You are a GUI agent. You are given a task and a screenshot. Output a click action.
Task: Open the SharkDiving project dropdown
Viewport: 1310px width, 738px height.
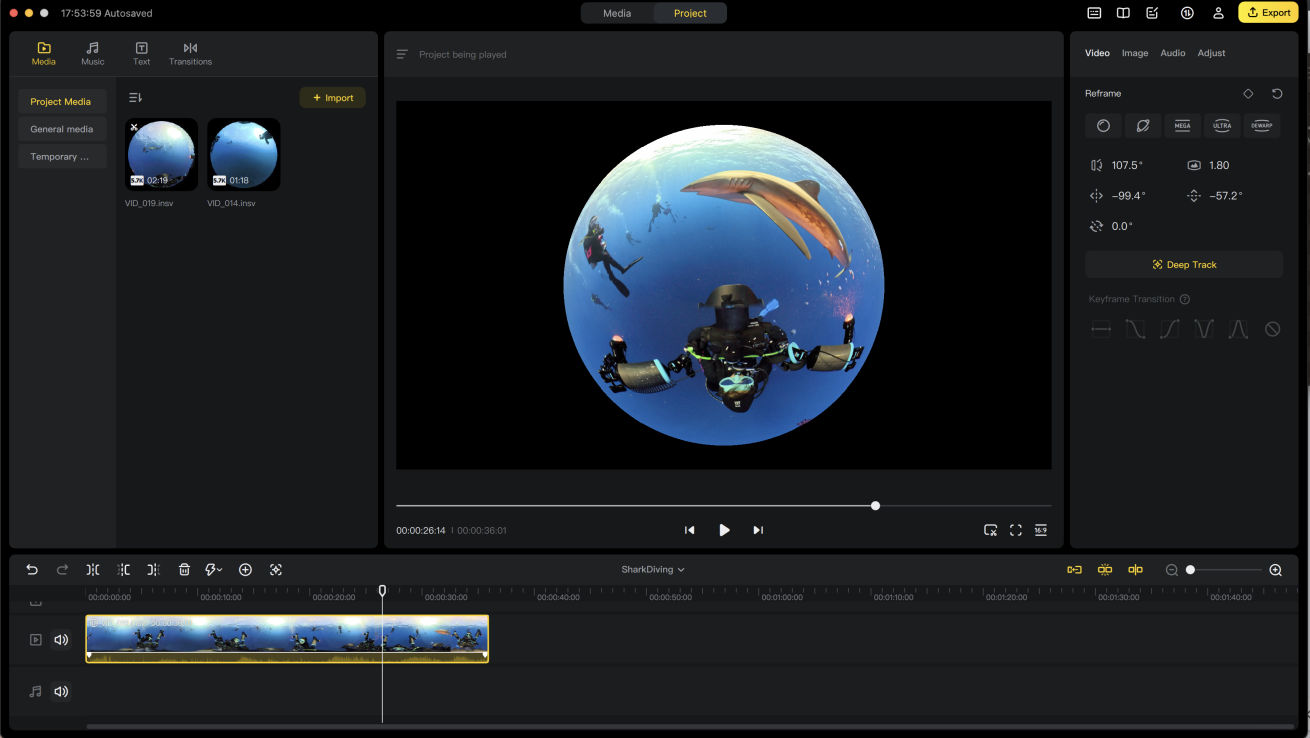[x=653, y=570]
